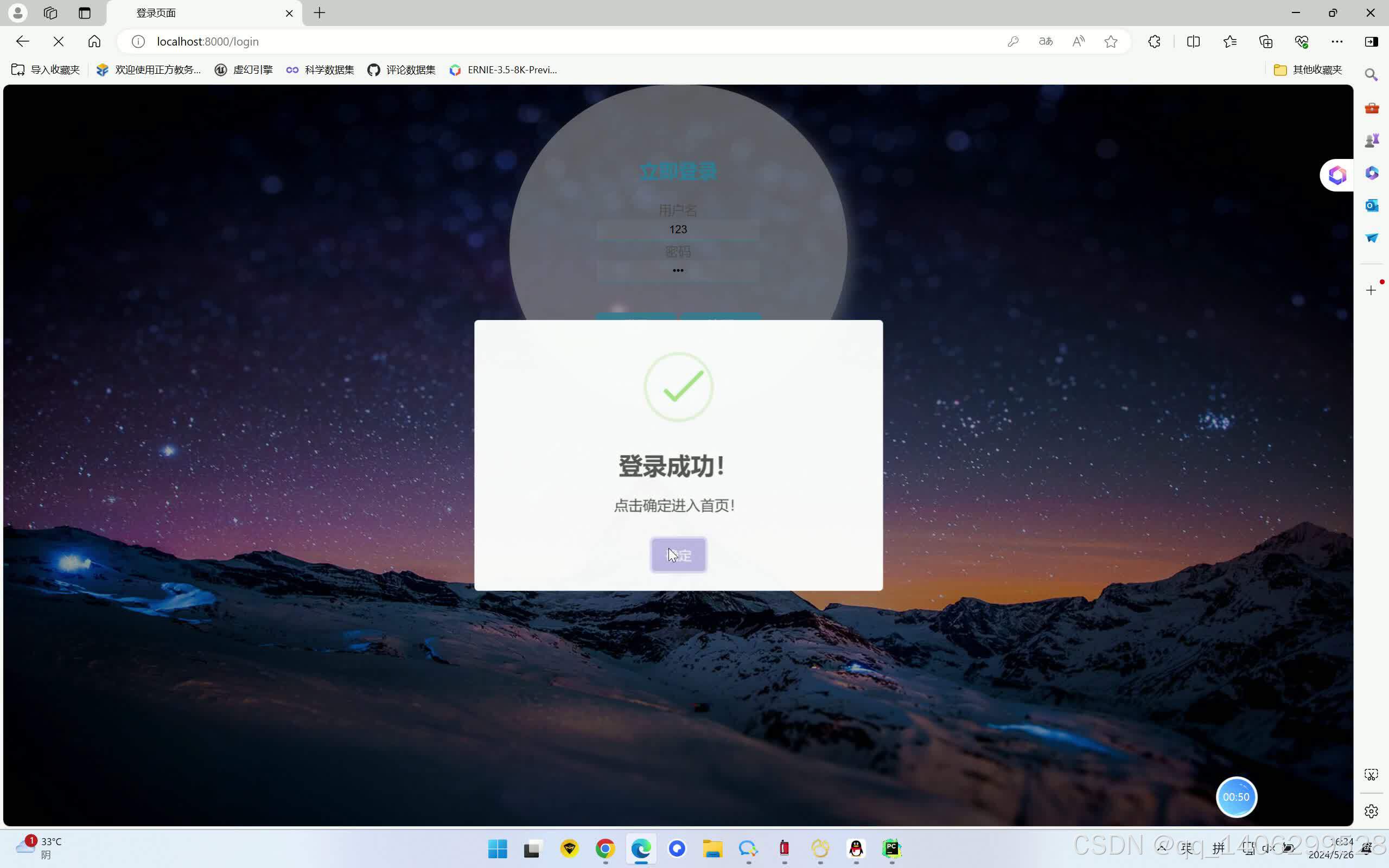This screenshot has width=1389, height=868.
Task: Open the workspaces icon
Action: pos(50,12)
